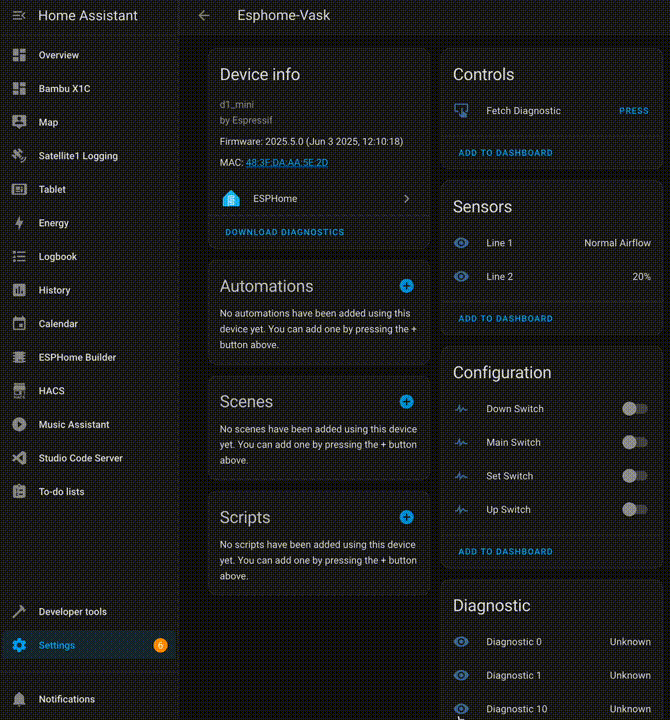Image resolution: width=670 pixels, height=720 pixels.
Task: Click the 20% value of Line 2
Action: tap(642, 276)
